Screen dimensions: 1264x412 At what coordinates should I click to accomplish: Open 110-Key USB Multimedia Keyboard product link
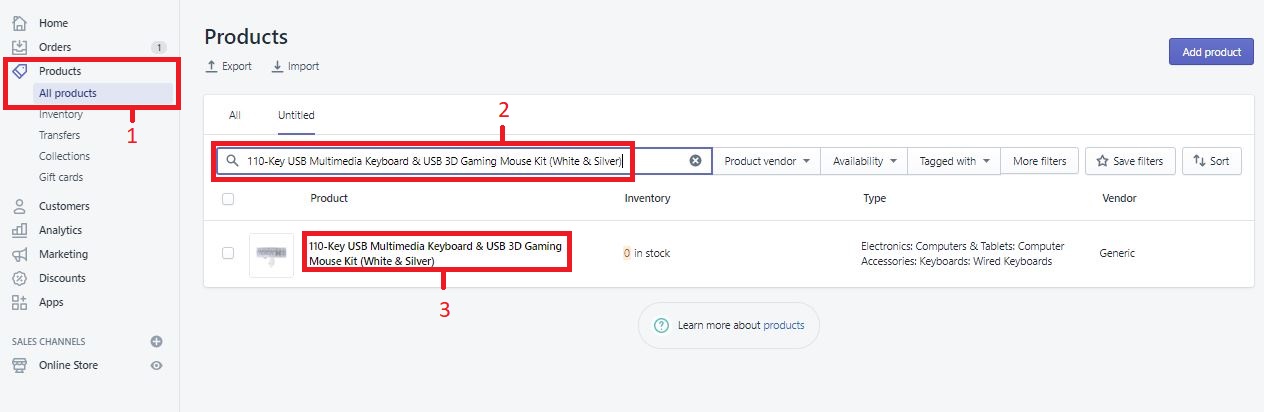click(436, 253)
